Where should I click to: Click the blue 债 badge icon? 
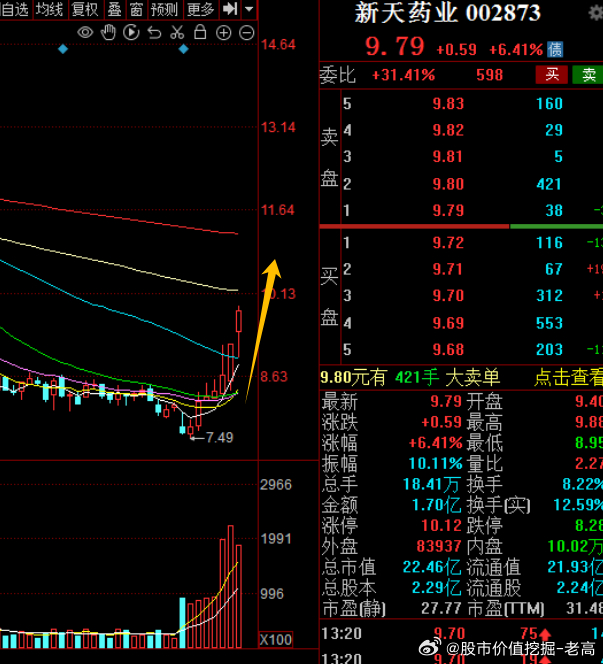coord(555,50)
